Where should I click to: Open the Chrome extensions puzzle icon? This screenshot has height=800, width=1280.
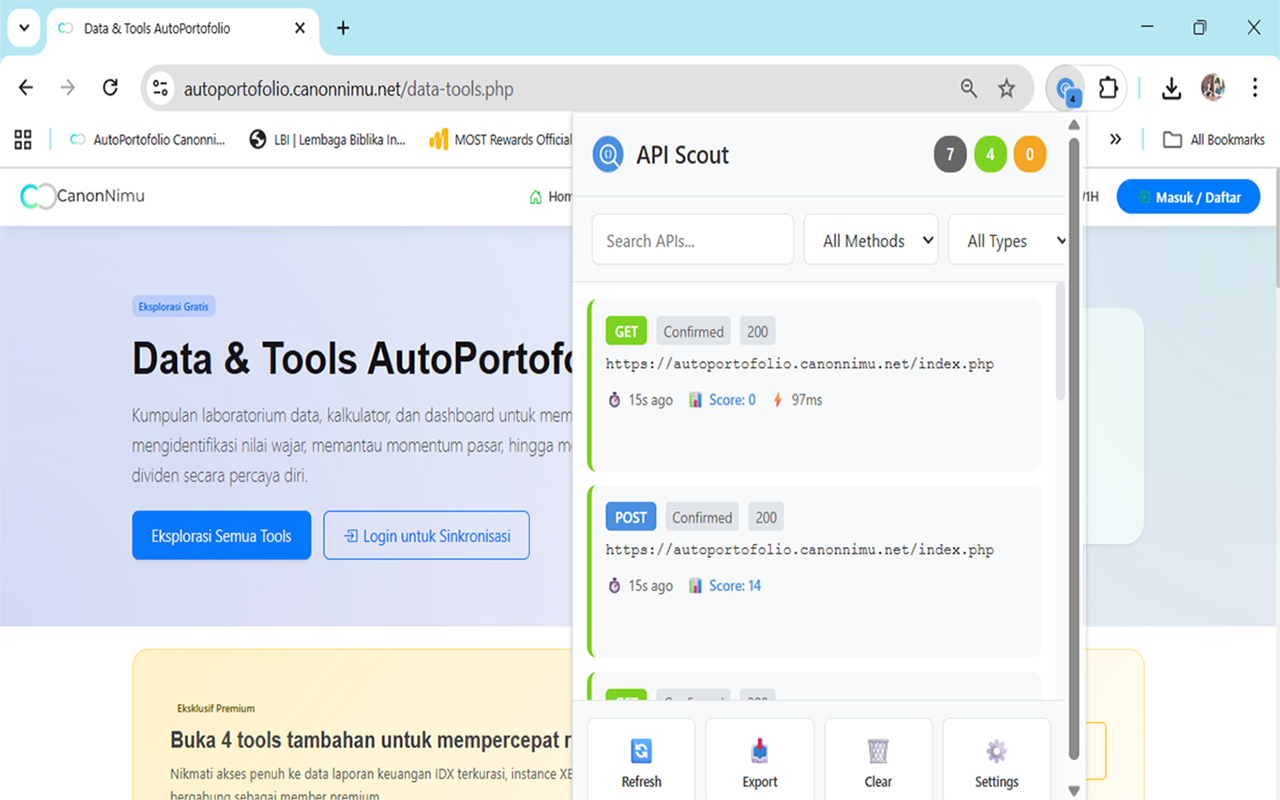(x=1107, y=88)
